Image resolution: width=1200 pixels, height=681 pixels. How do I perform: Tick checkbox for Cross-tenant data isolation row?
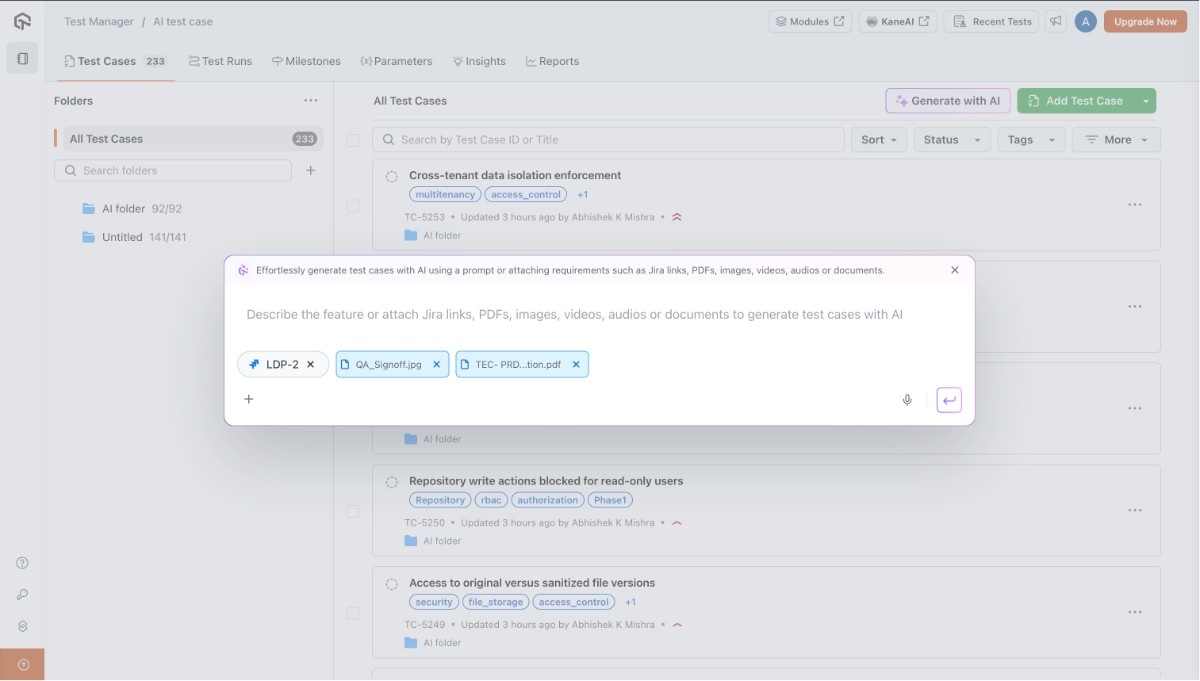point(353,206)
